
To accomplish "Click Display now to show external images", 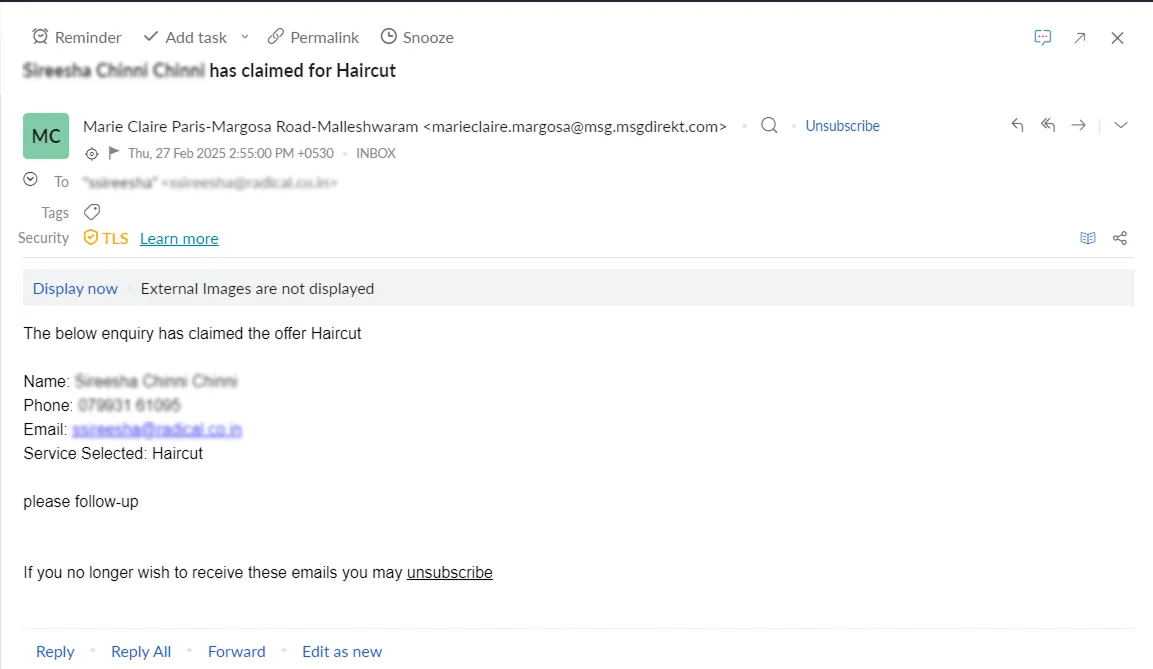I will 75,289.
